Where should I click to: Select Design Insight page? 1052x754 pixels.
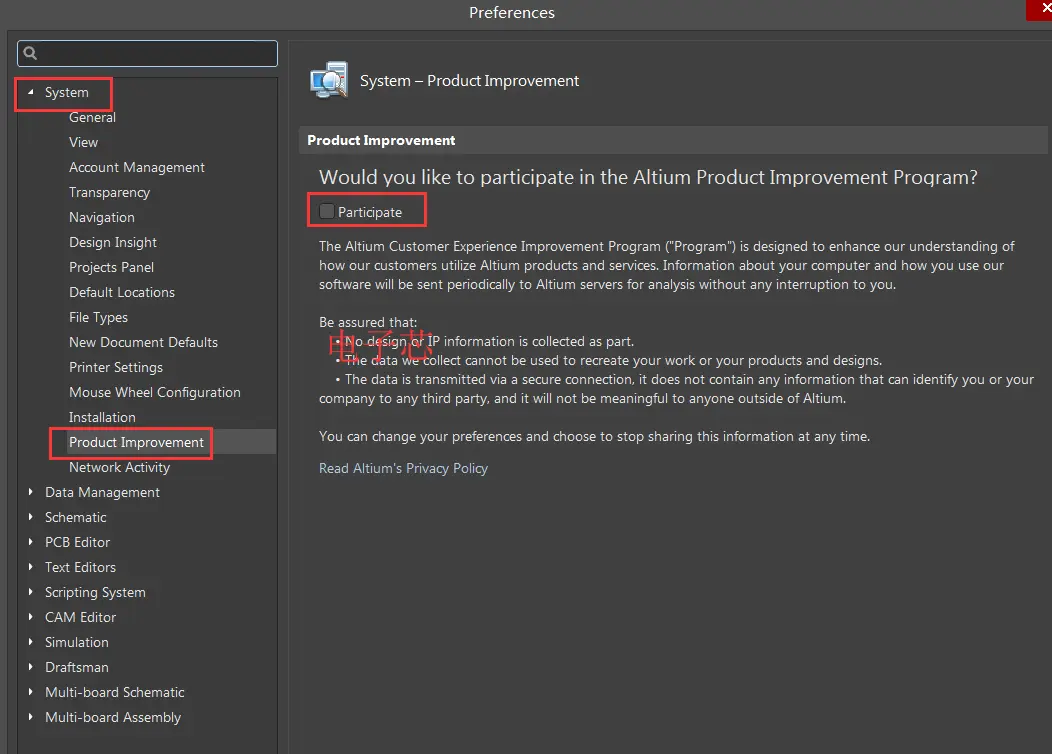click(113, 242)
